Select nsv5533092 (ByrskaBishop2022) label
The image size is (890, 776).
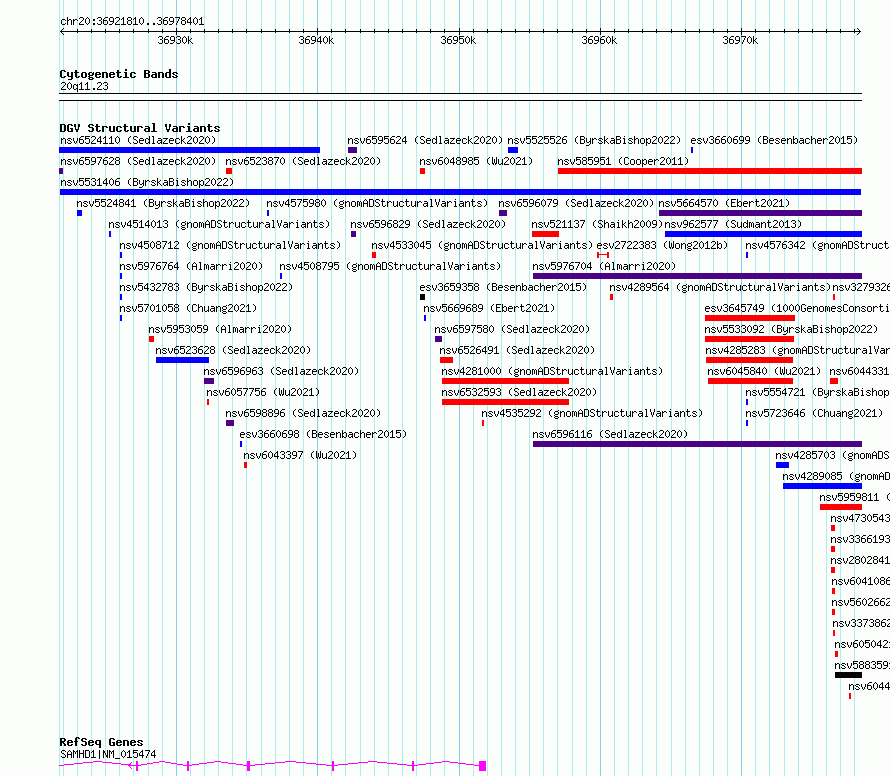pos(791,329)
